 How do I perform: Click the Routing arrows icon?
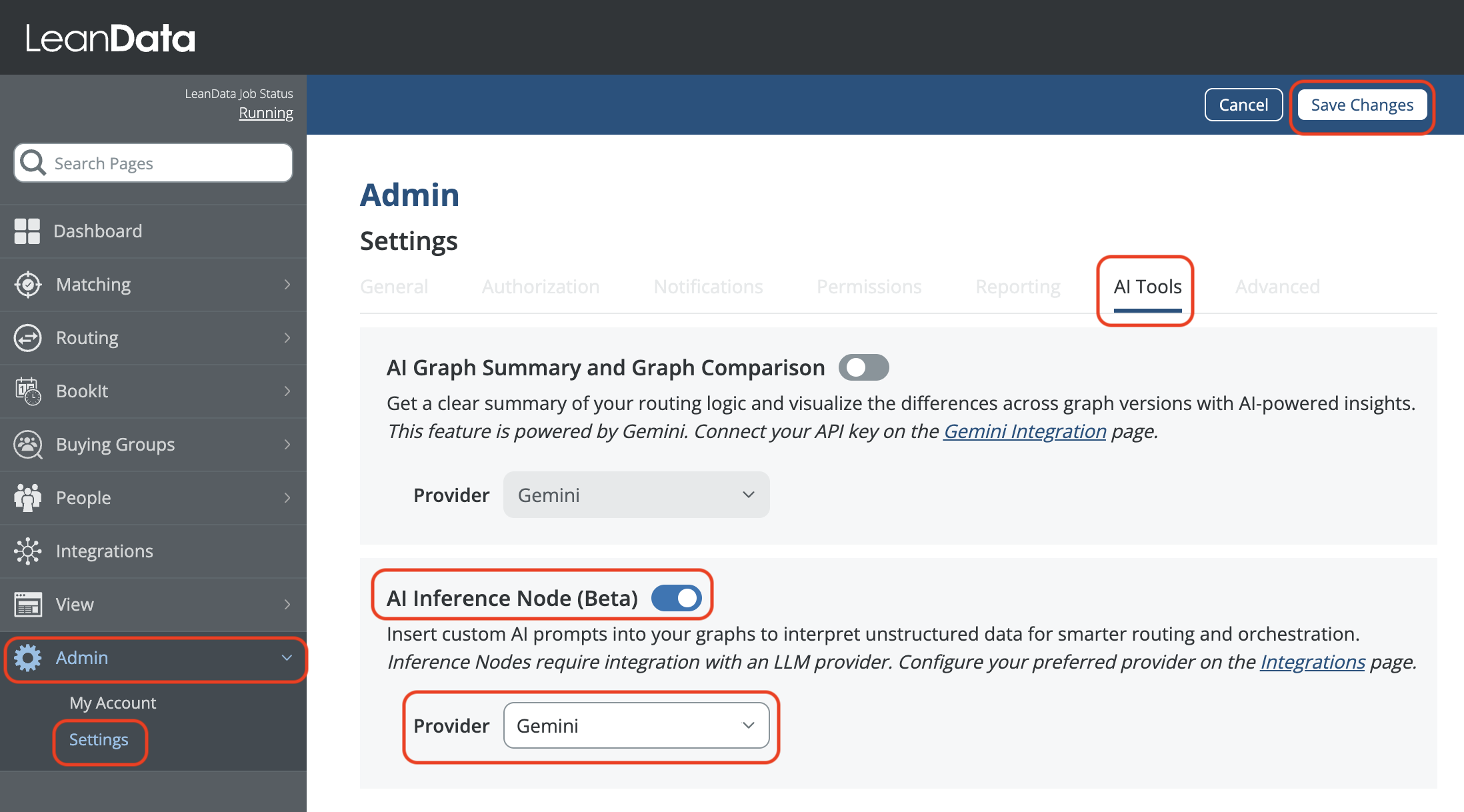pos(28,338)
